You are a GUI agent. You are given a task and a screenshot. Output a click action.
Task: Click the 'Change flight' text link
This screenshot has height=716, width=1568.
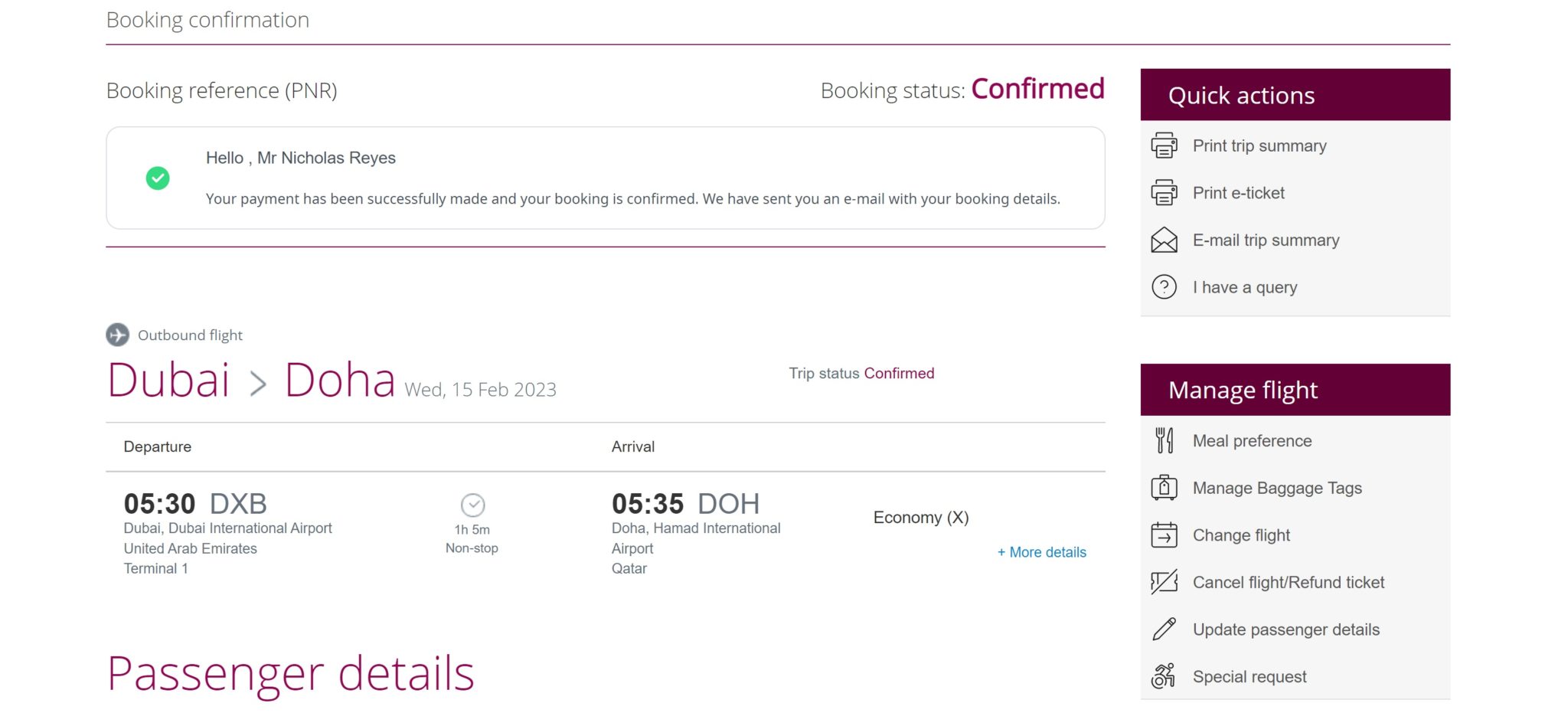click(1240, 535)
